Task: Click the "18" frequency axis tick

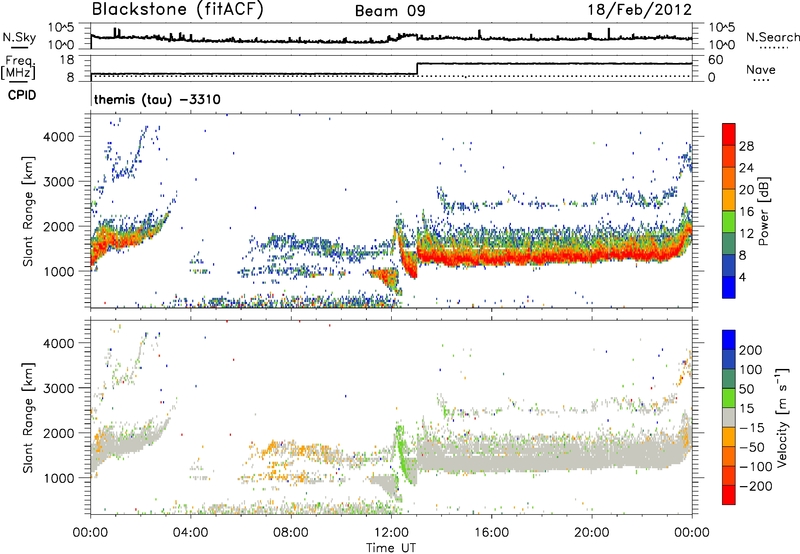Action: coord(67,60)
